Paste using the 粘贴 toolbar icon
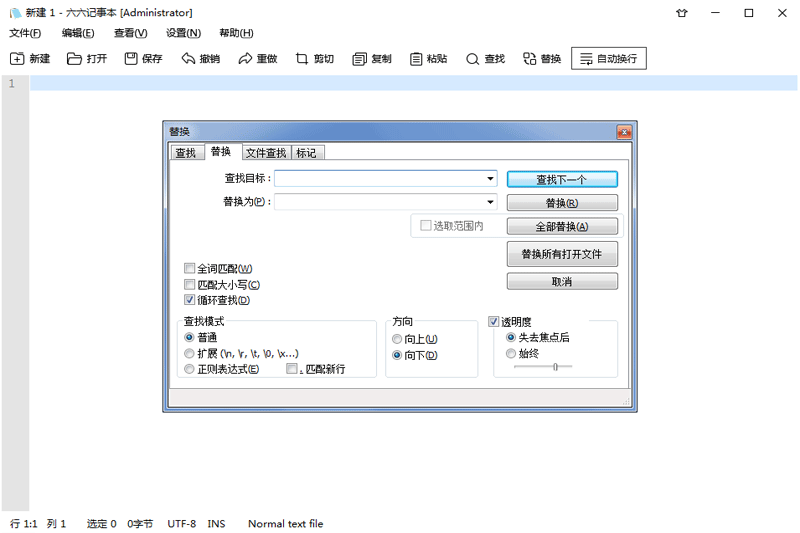Screen dimensions: 800x533 [x=416, y=59]
